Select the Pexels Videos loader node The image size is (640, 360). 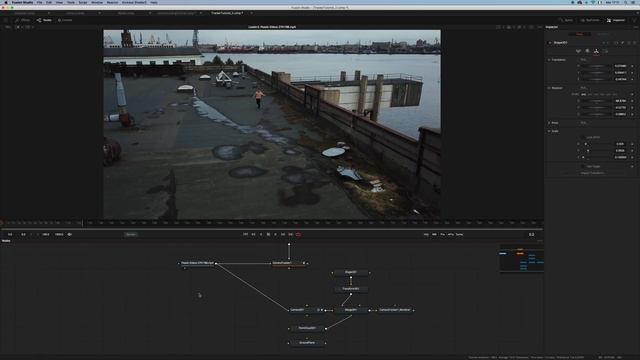tap(197, 263)
